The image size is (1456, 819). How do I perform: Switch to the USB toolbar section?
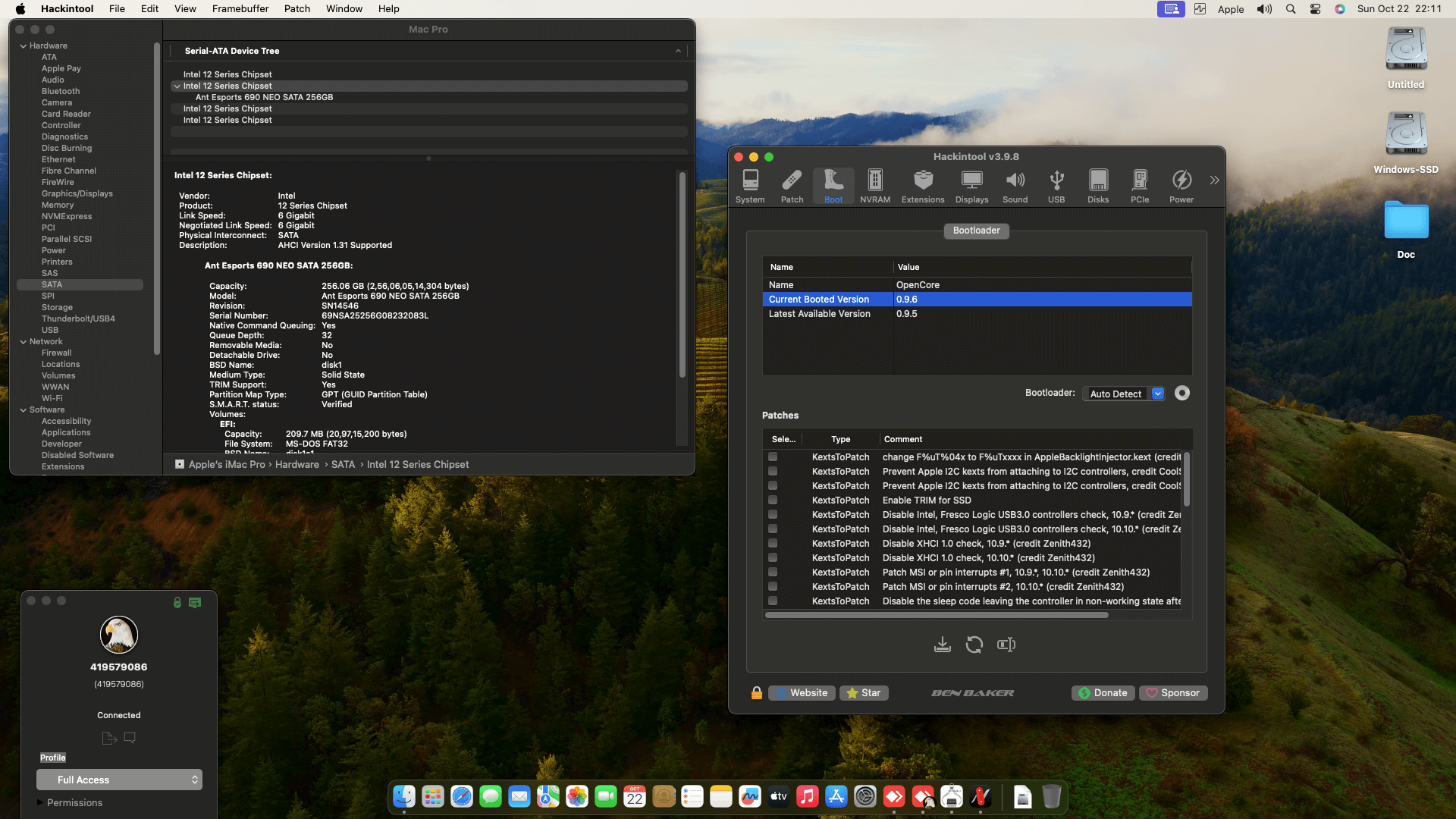[1056, 186]
